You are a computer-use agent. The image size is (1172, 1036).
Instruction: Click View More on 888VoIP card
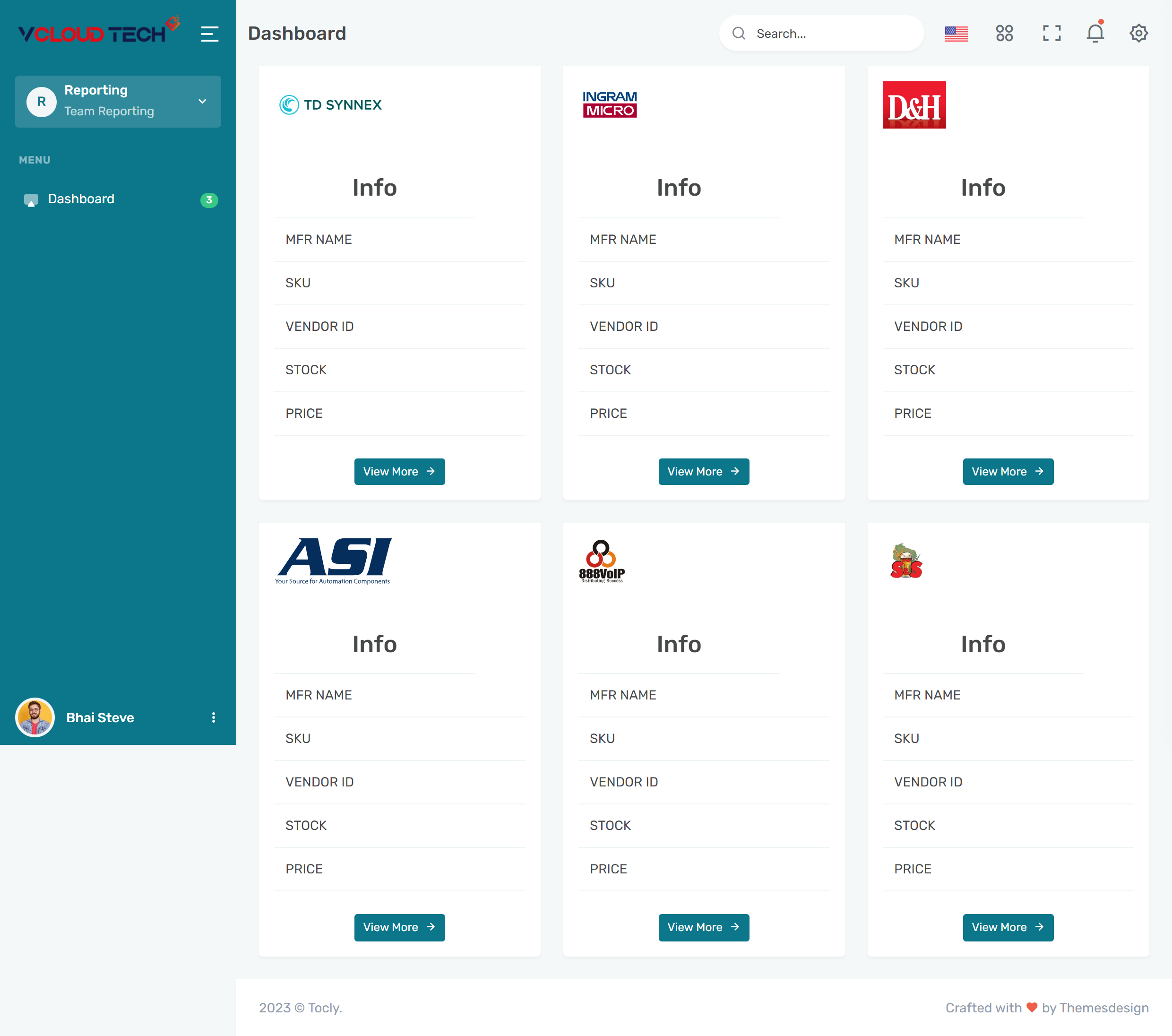704,927
